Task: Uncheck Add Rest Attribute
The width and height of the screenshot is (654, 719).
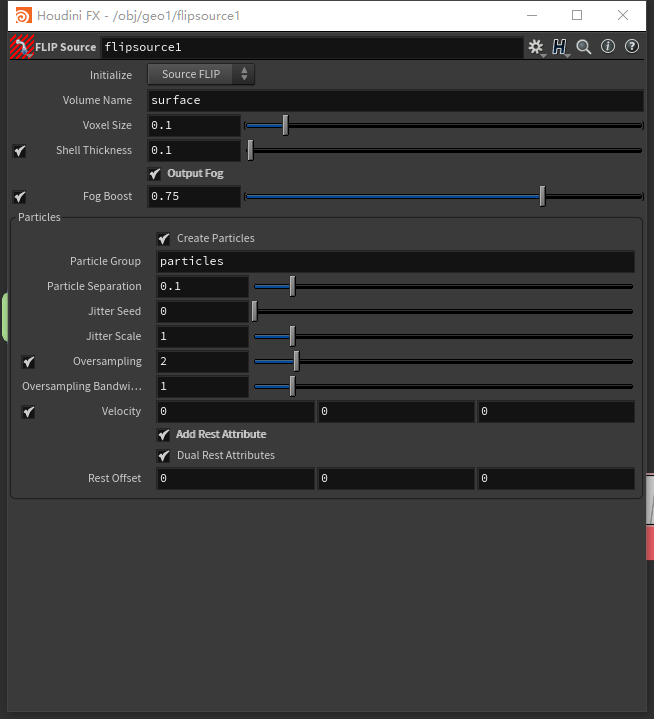Action: coord(164,435)
